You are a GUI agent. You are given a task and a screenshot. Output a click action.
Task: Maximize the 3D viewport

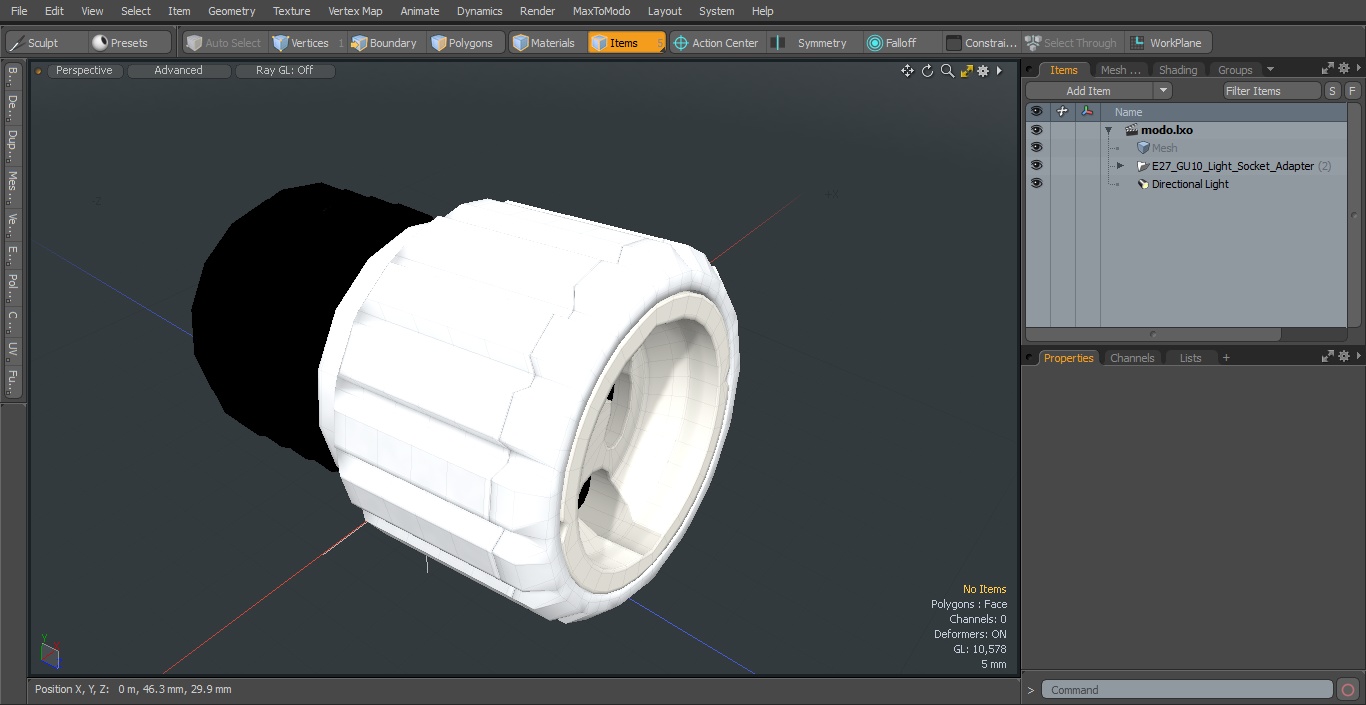pos(966,71)
